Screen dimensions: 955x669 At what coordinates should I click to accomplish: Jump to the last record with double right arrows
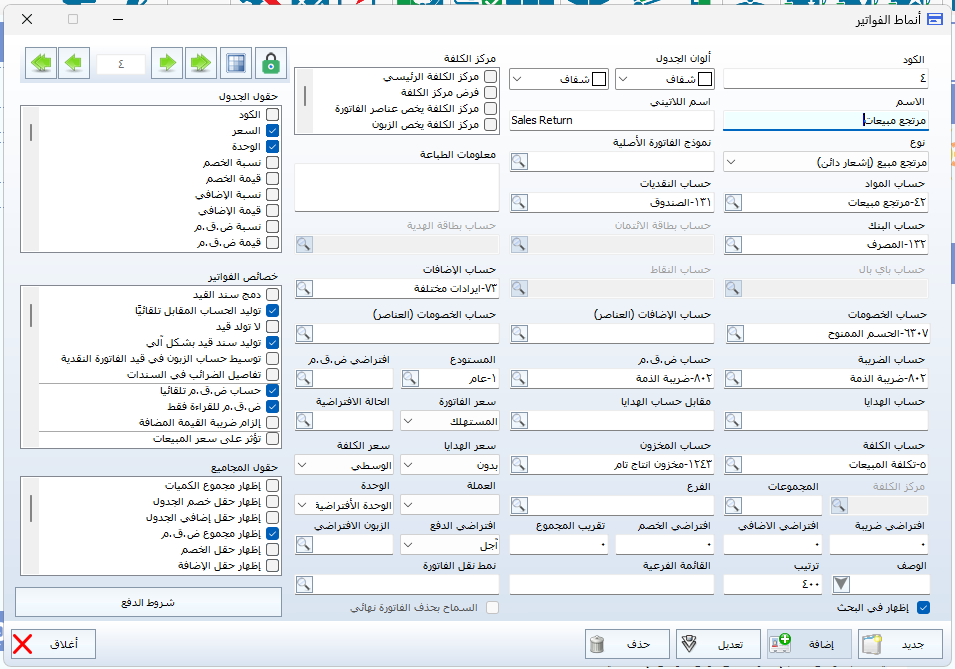[x=201, y=63]
